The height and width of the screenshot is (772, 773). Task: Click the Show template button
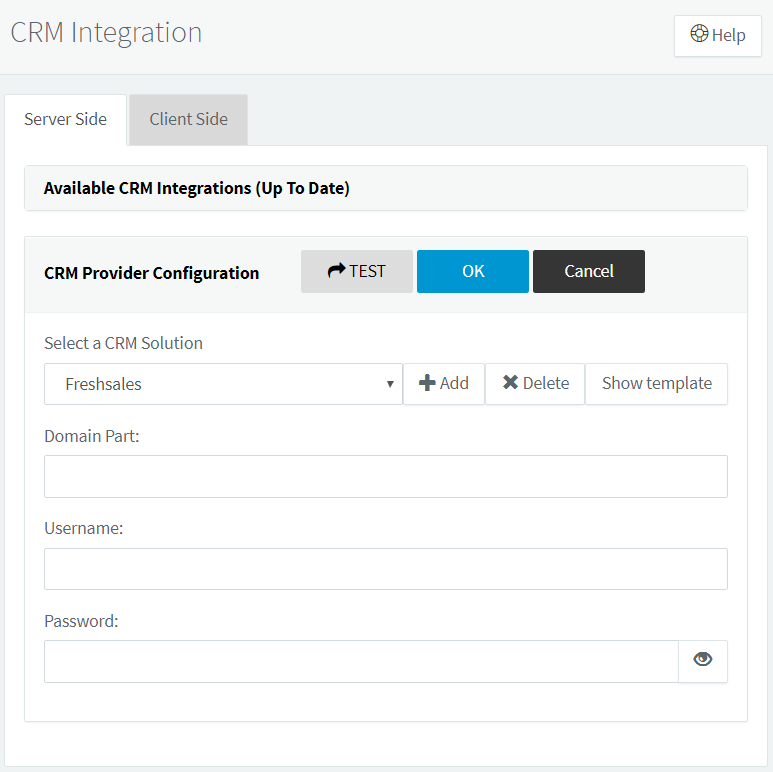click(656, 383)
